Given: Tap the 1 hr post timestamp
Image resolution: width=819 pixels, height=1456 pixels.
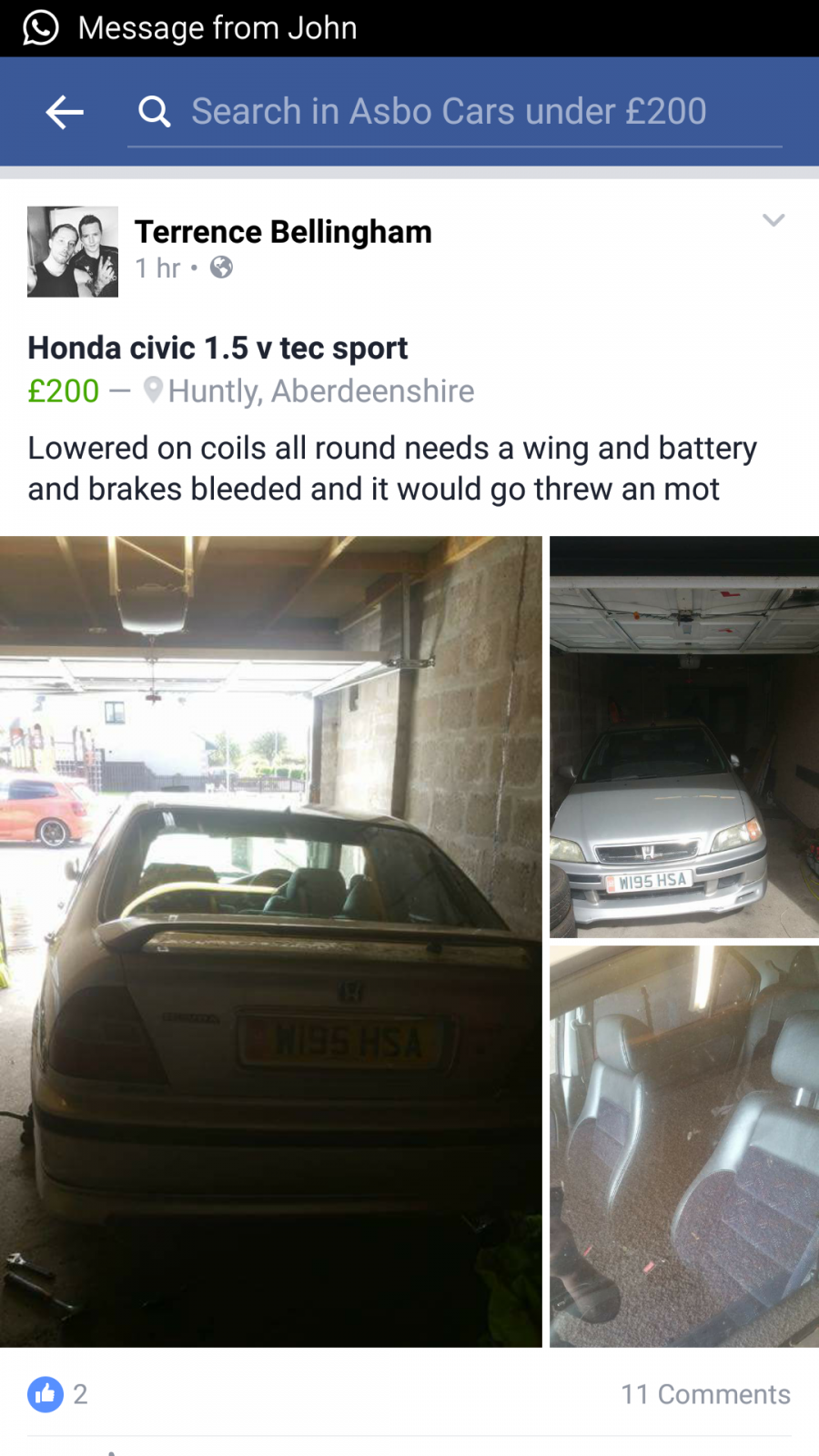Looking at the screenshot, I should point(157,268).
